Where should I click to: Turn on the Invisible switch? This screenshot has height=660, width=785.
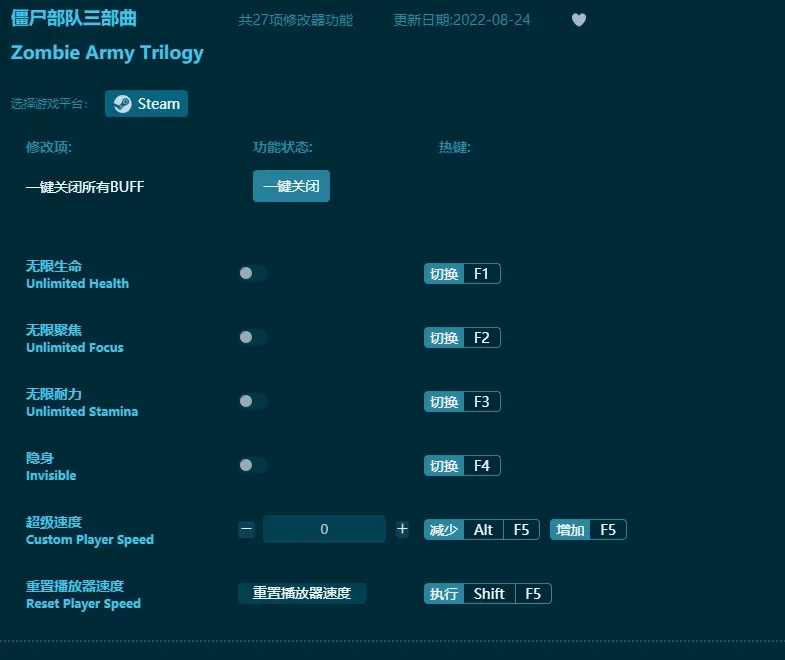coord(253,466)
